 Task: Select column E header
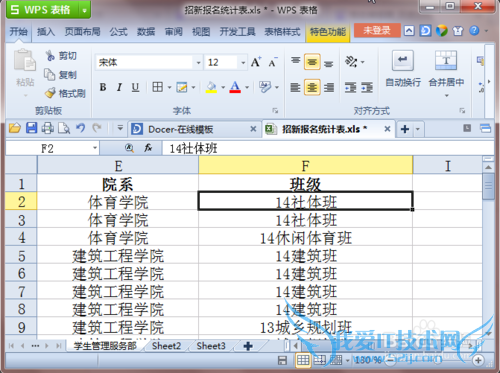pos(118,165)
